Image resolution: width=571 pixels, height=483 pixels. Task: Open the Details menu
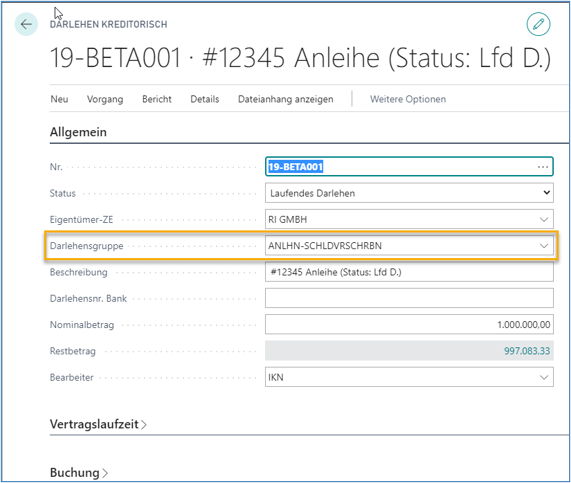tap(205, 99)
